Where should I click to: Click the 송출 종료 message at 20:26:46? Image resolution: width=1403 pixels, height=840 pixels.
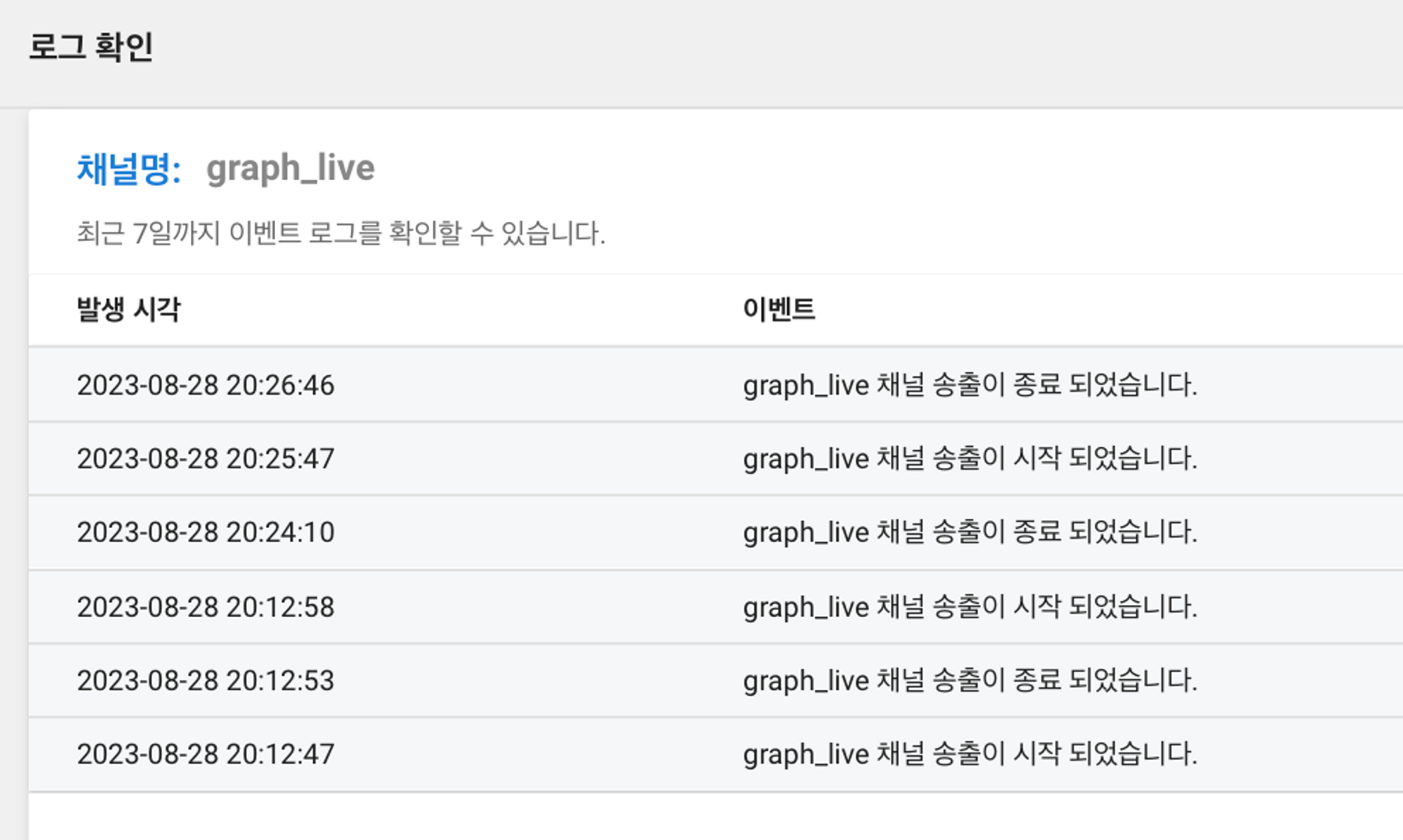(x=969, y=386)
